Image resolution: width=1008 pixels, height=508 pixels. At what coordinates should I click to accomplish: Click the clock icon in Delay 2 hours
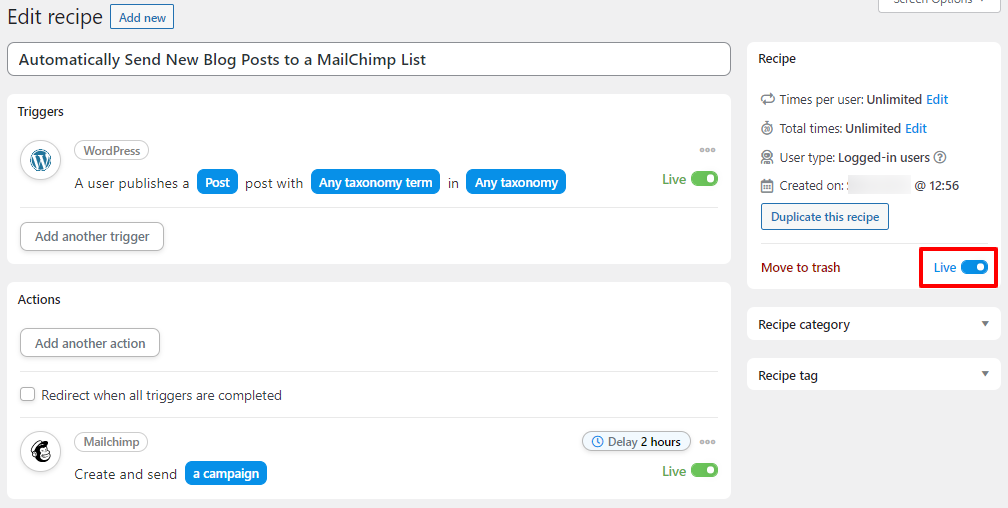click(598, 442)
